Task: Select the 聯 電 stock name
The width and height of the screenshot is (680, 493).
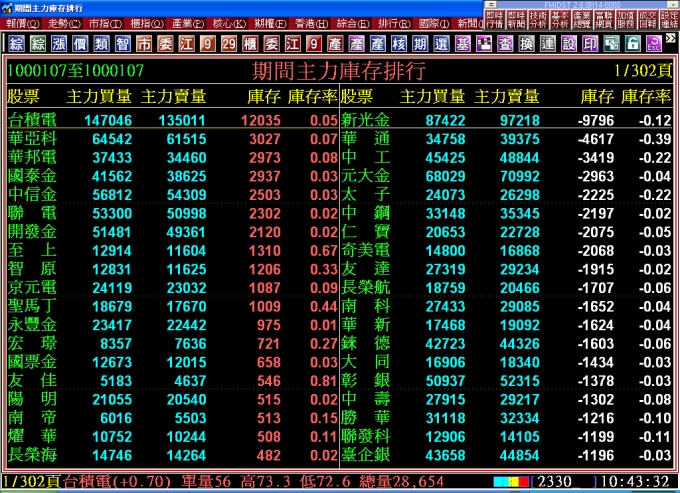Action: (33, 213)
